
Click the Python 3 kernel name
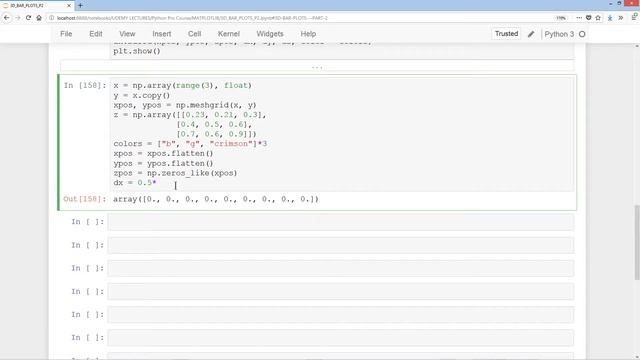(x=559, y=34)
